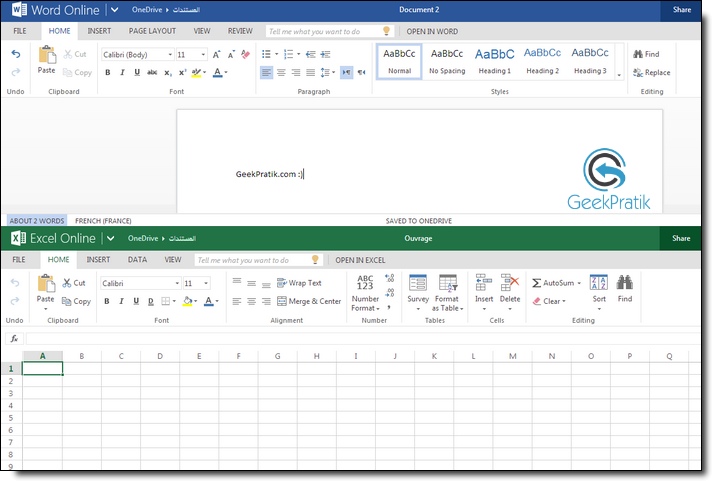Pick font color in Word
Screen dimensions: 712x481
click(x=220, y=72)
